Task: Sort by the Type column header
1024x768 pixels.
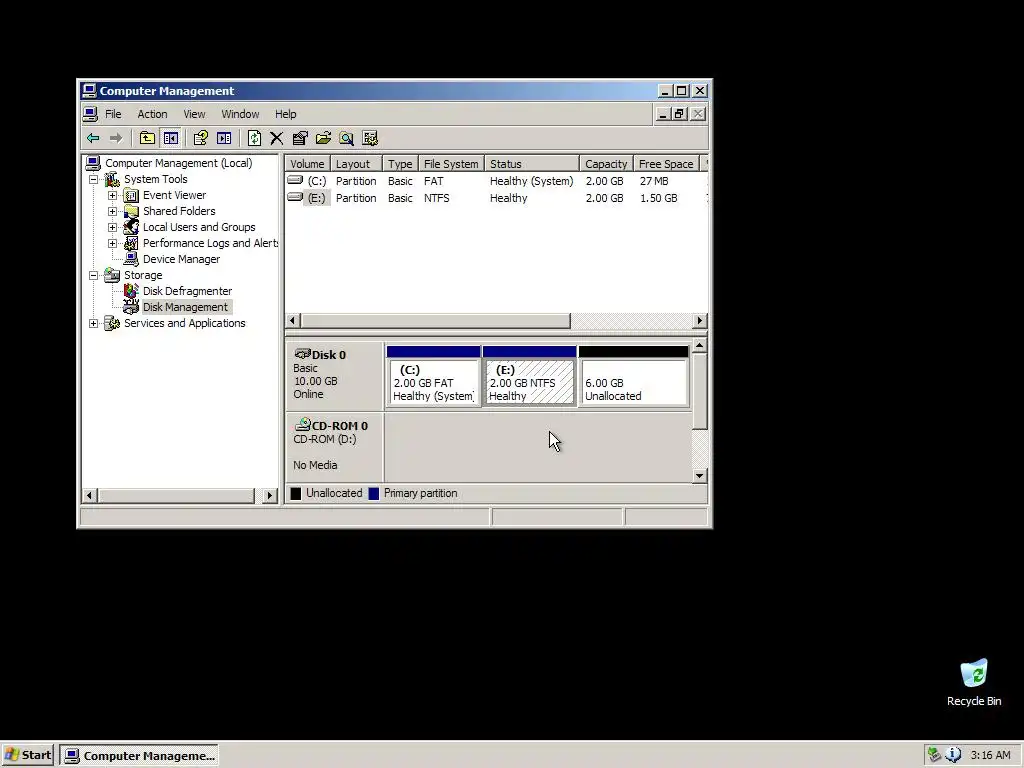Action: 400,164
